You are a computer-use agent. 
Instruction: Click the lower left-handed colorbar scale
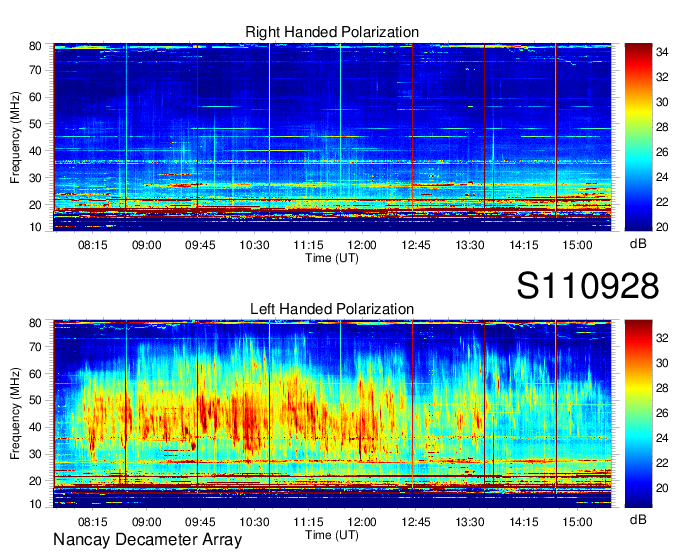click(639, 414)
